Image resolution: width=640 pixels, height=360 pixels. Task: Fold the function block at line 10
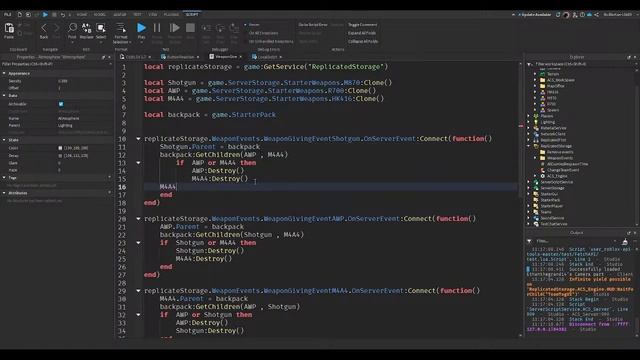tap(138, 139)
